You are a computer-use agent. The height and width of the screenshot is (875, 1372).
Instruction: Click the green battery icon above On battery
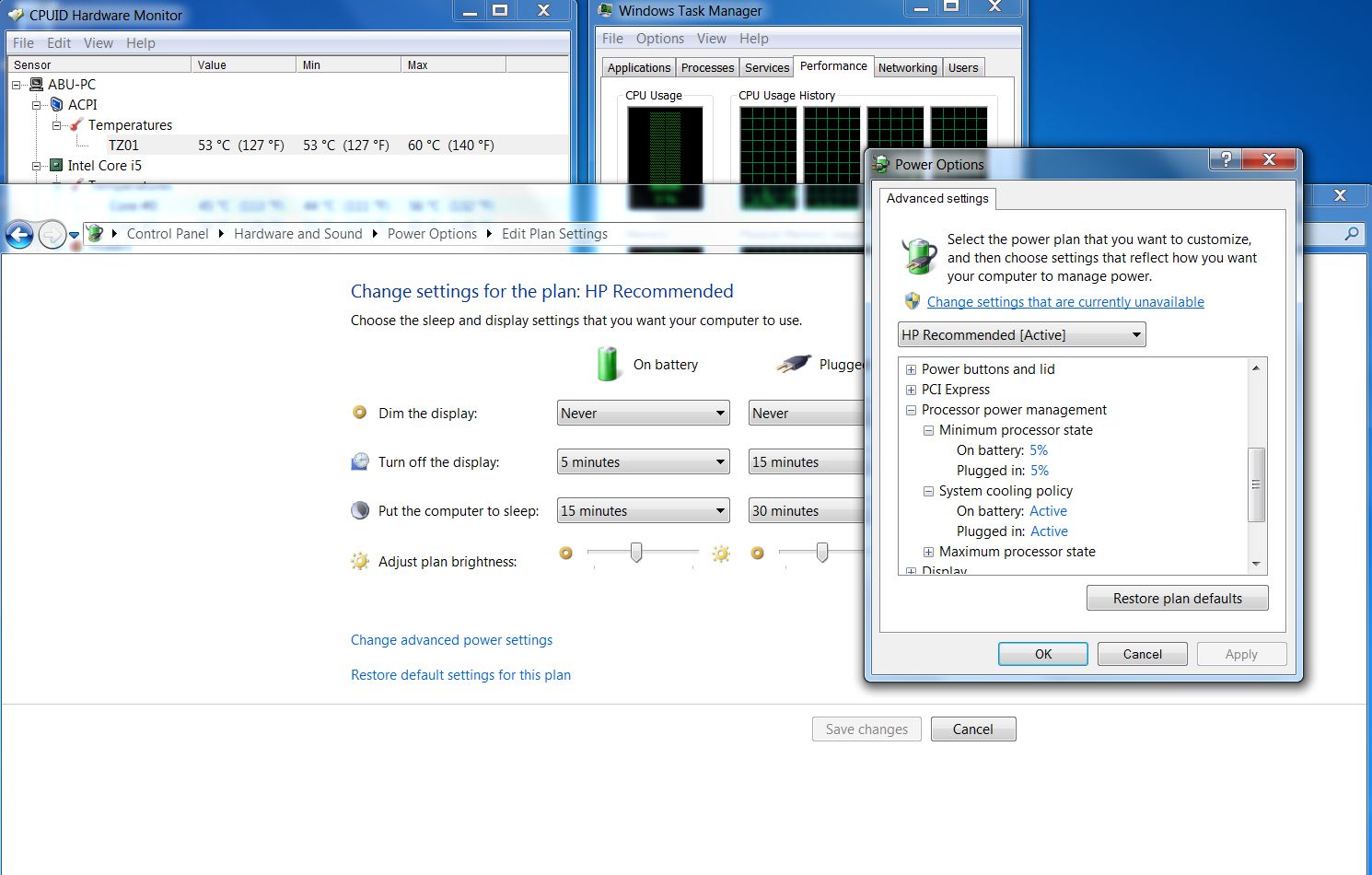tap(607, 364)
